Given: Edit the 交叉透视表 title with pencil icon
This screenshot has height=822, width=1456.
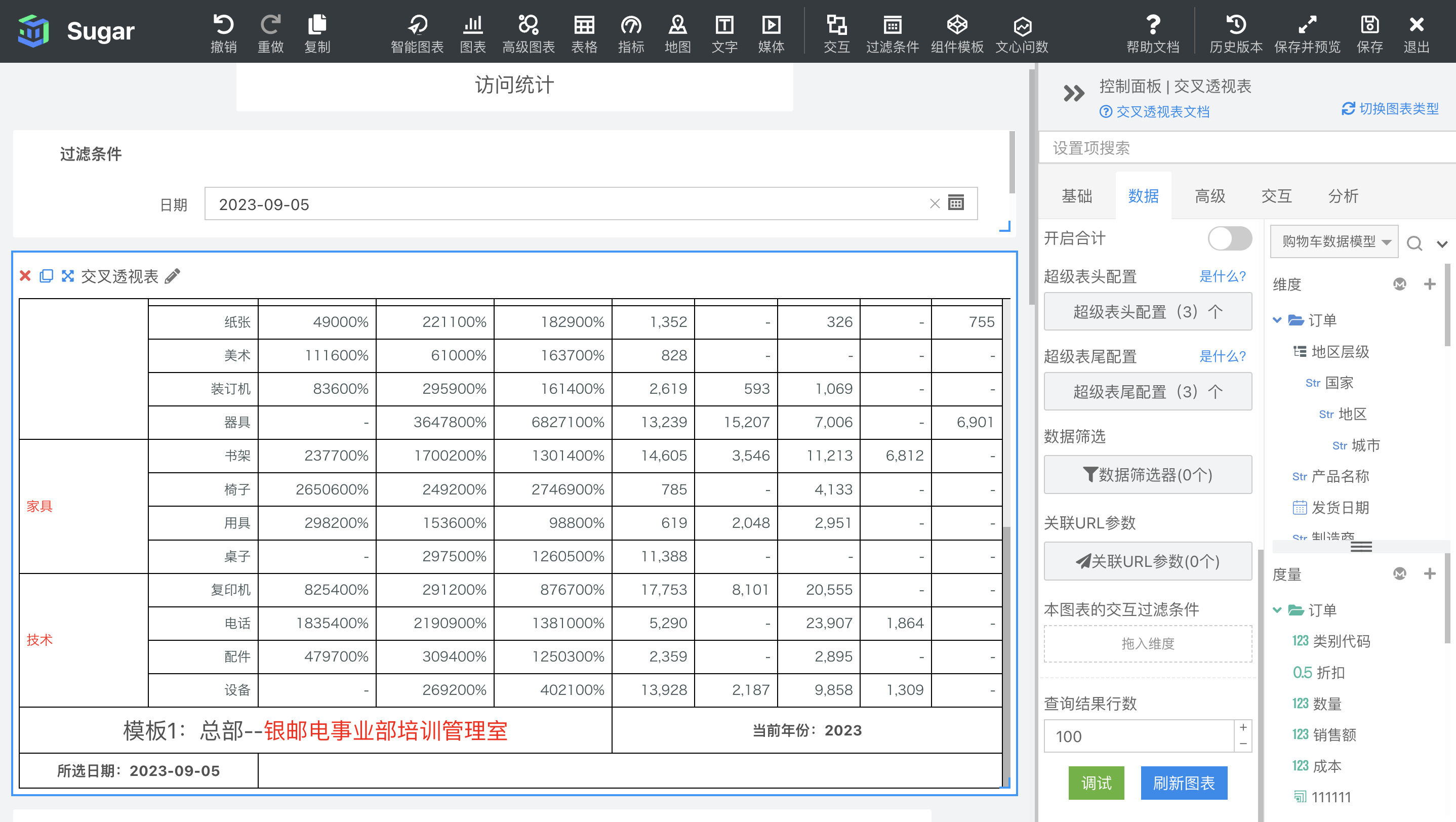Looking at the screenshot, I should 173,276.
